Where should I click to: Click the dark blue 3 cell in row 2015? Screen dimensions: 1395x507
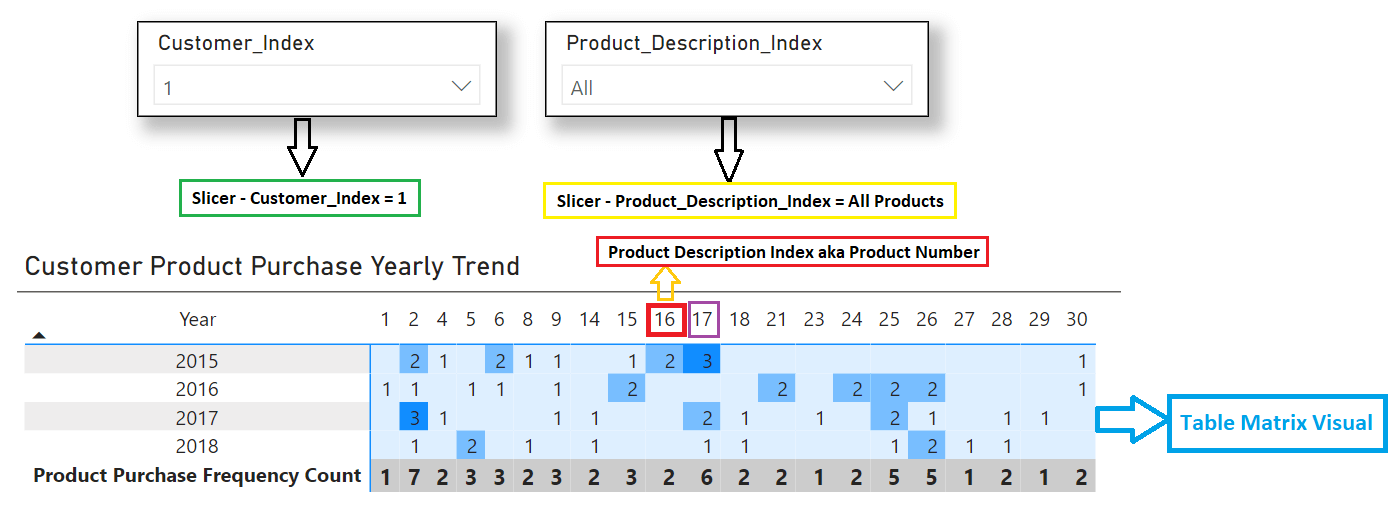tap(704, 361)
